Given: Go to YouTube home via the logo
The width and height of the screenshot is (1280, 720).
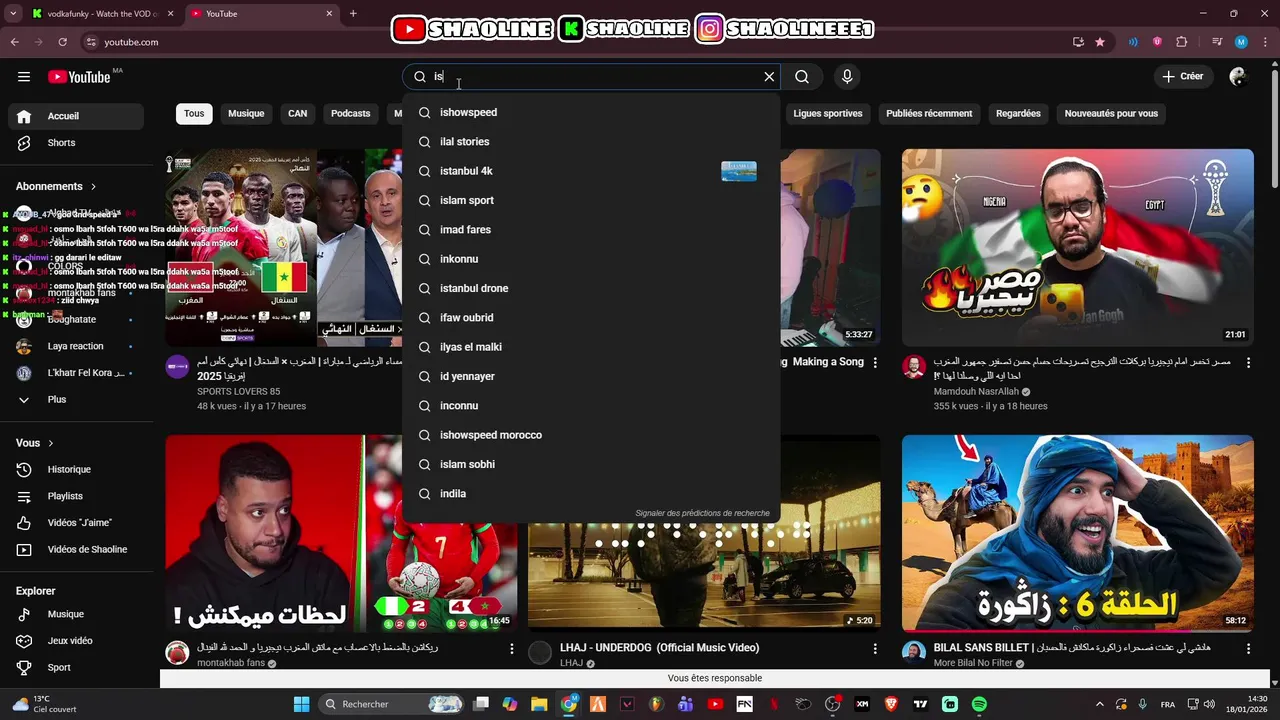Looking at the screenshot, I should coord(79,77).
